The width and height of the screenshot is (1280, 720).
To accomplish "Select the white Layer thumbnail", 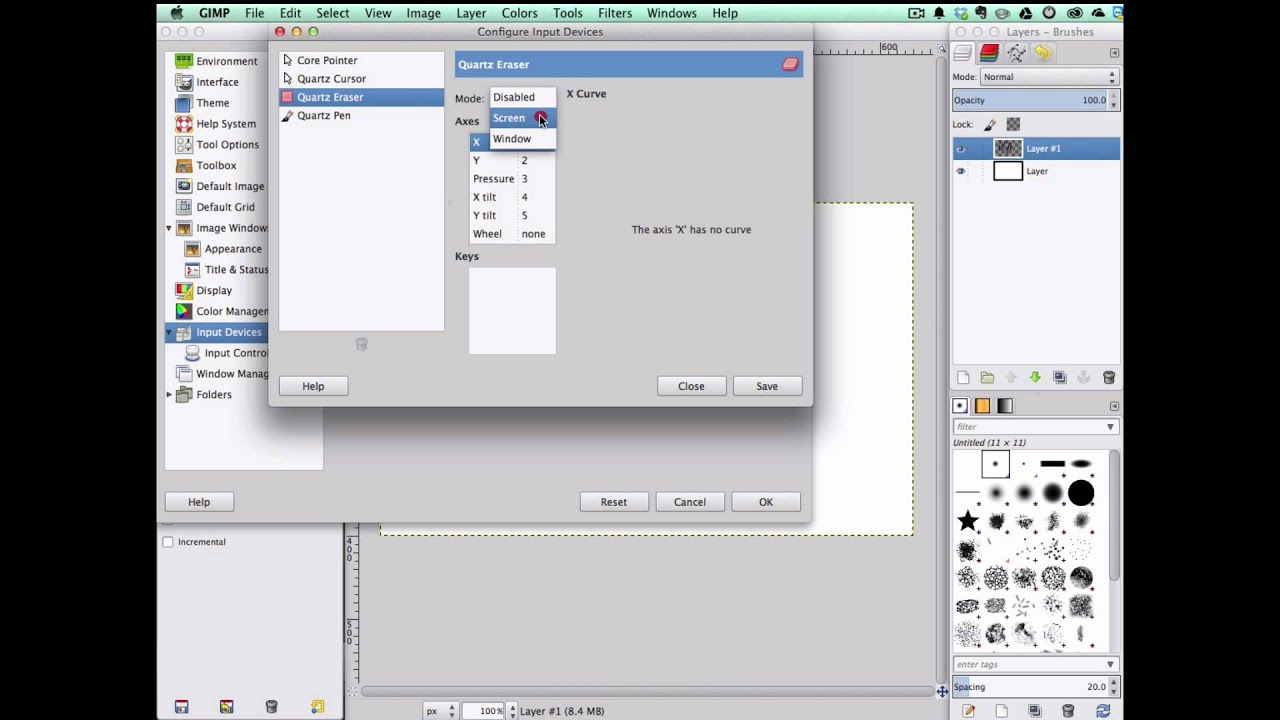I will pyautogui.click(x=1008, y=171).
